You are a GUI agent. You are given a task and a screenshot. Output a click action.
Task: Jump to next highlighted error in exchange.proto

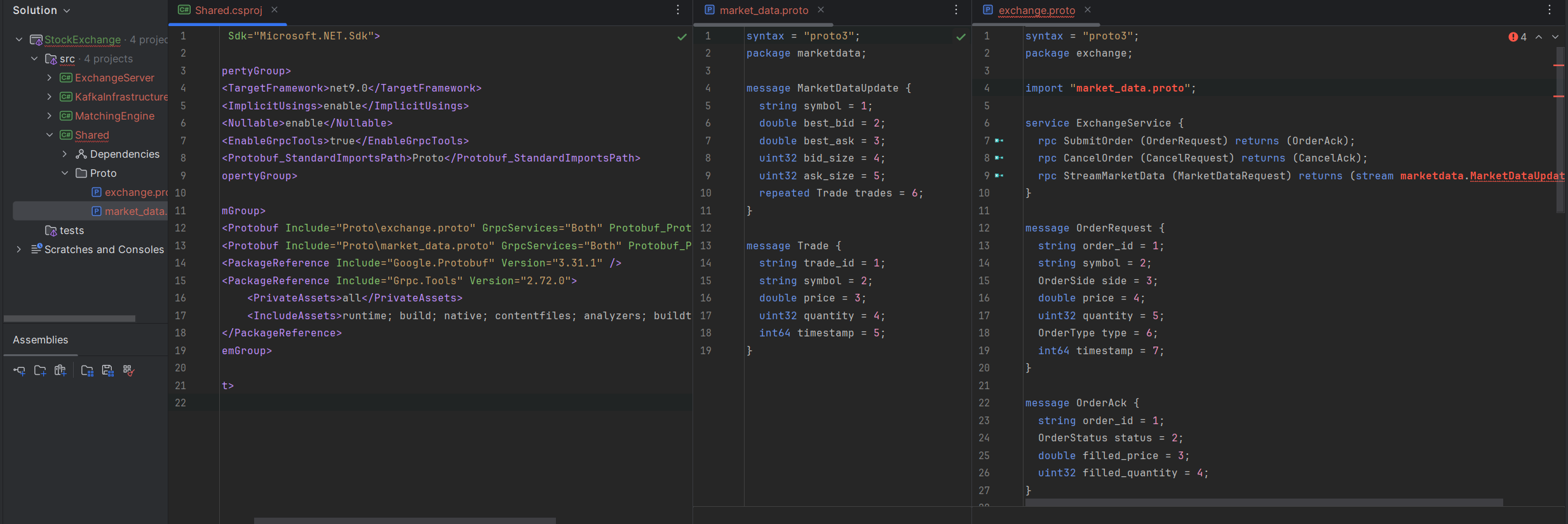point(1555,37)
